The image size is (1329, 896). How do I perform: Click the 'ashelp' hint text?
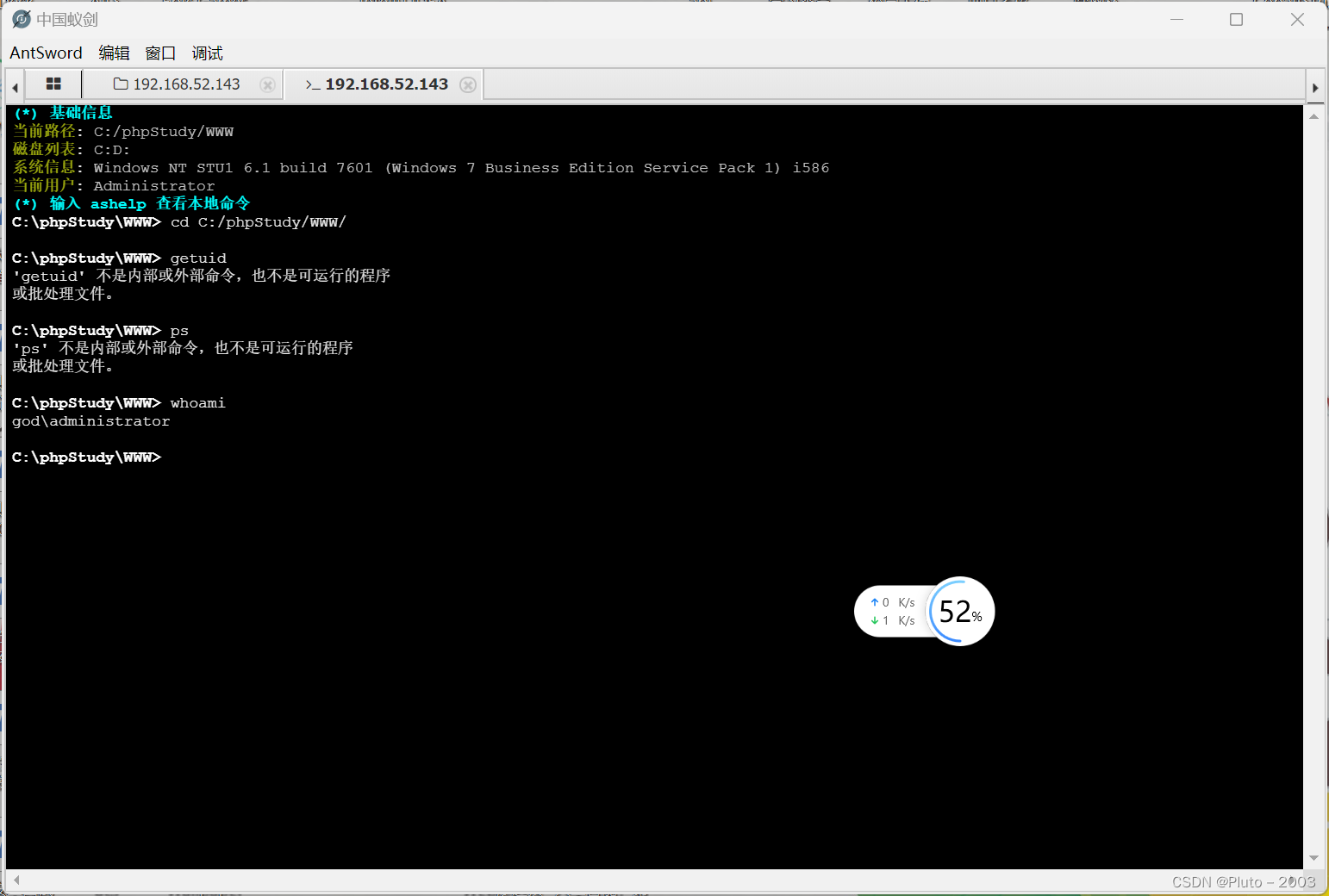pos(118,204)
